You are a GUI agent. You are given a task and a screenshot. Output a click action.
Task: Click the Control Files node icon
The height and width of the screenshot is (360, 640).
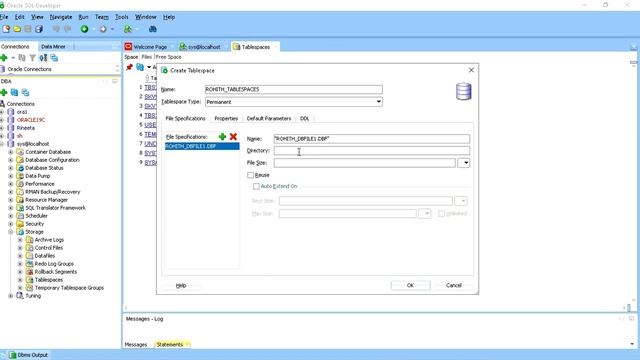29,248
